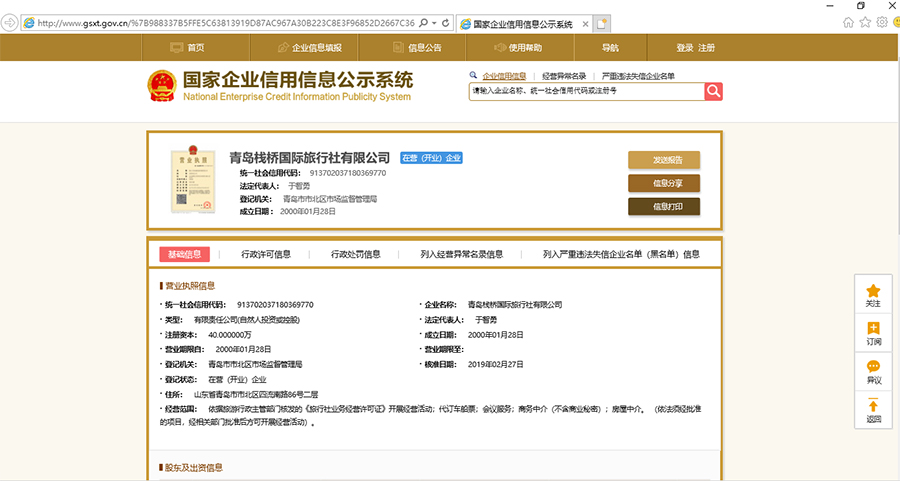Click the 在营(开业)企业 status badge

click(432, 158)
